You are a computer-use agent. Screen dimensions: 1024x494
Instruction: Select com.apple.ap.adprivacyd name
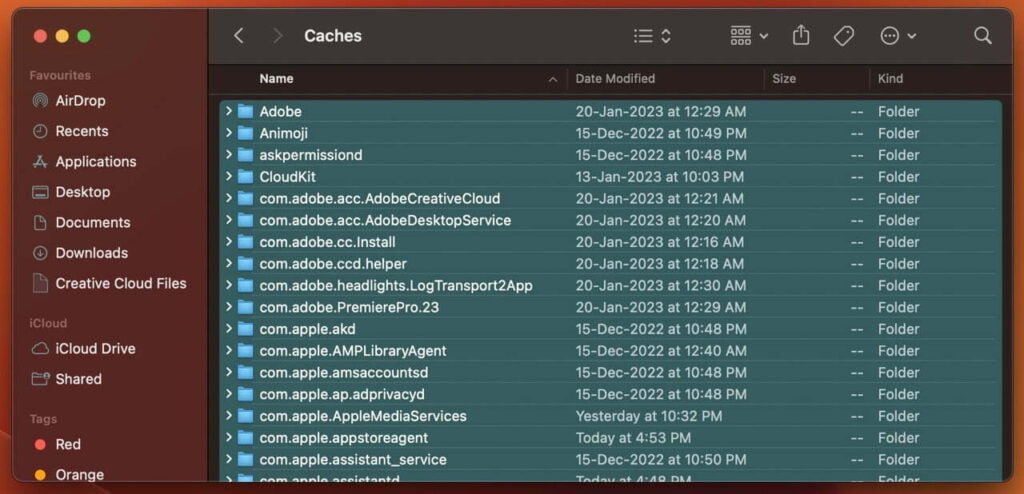coord(342,394)
